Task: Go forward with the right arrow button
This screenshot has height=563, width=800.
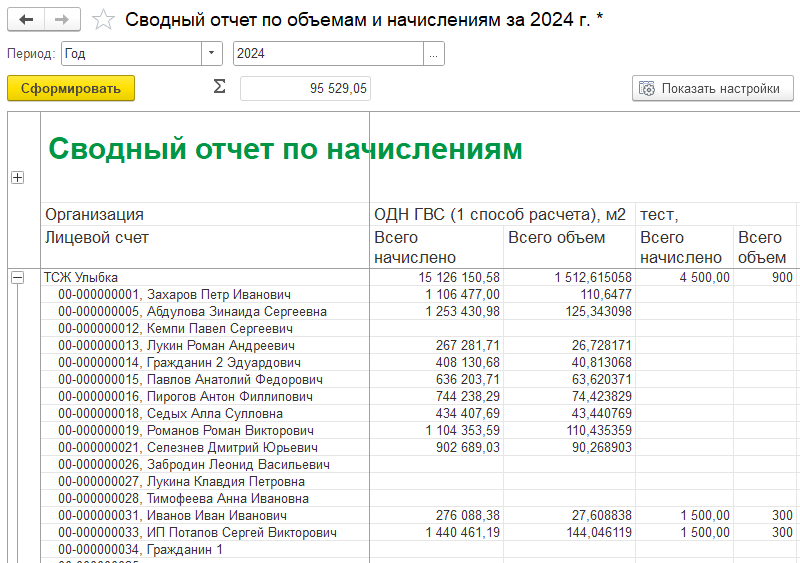Action: [62, 20]
